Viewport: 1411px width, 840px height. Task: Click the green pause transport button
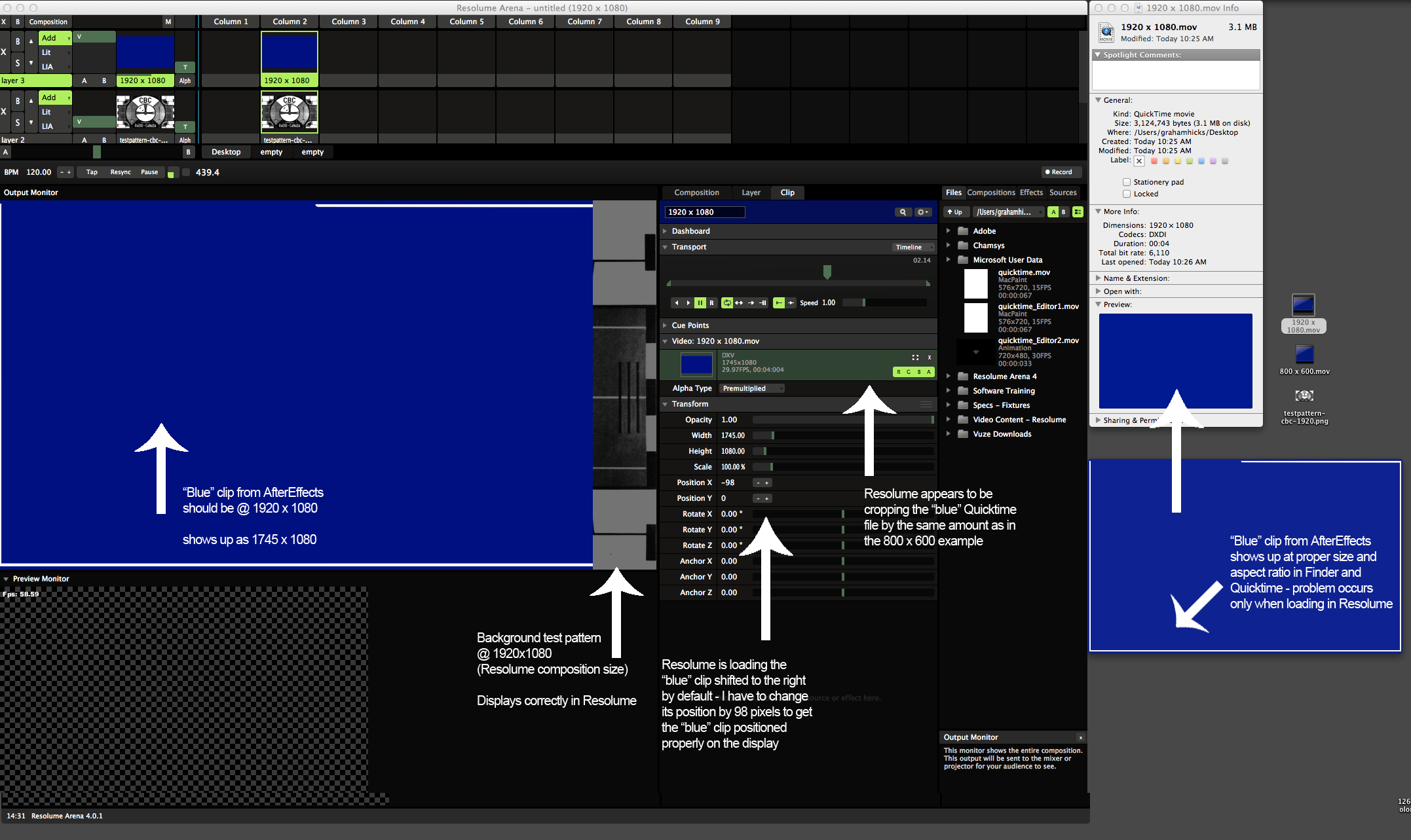pos(700,302)
